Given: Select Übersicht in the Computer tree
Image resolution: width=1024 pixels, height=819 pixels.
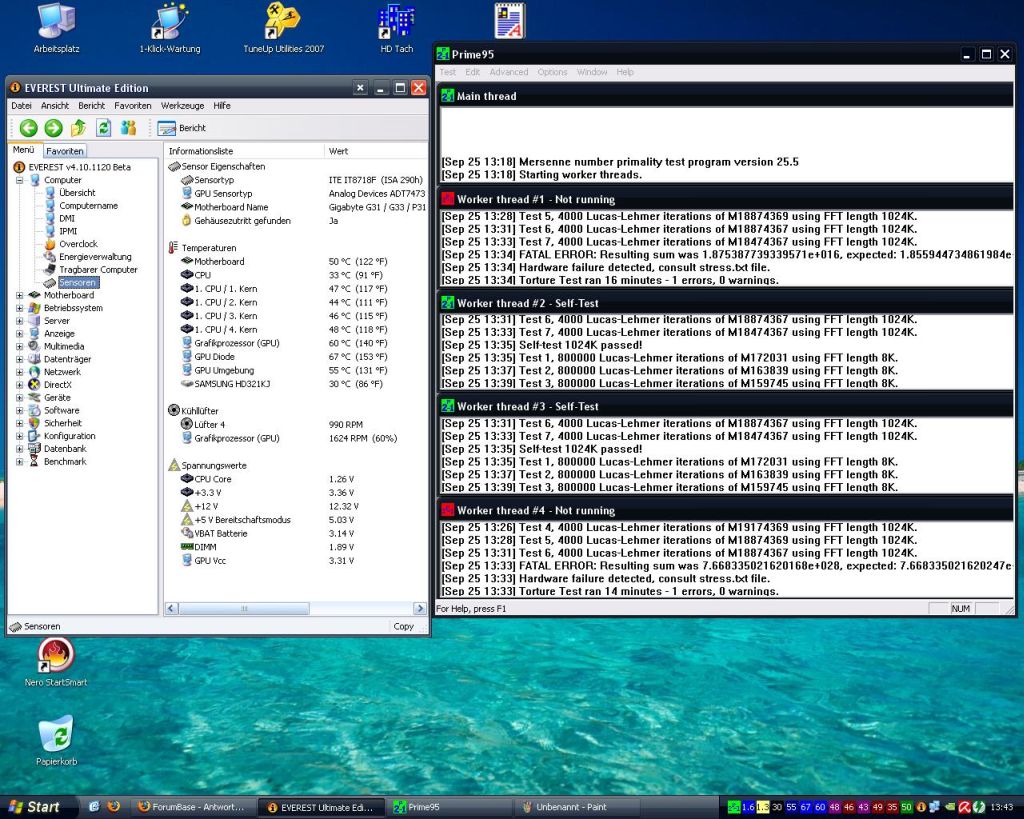Looking at the screenshot, I should (77, 193).
